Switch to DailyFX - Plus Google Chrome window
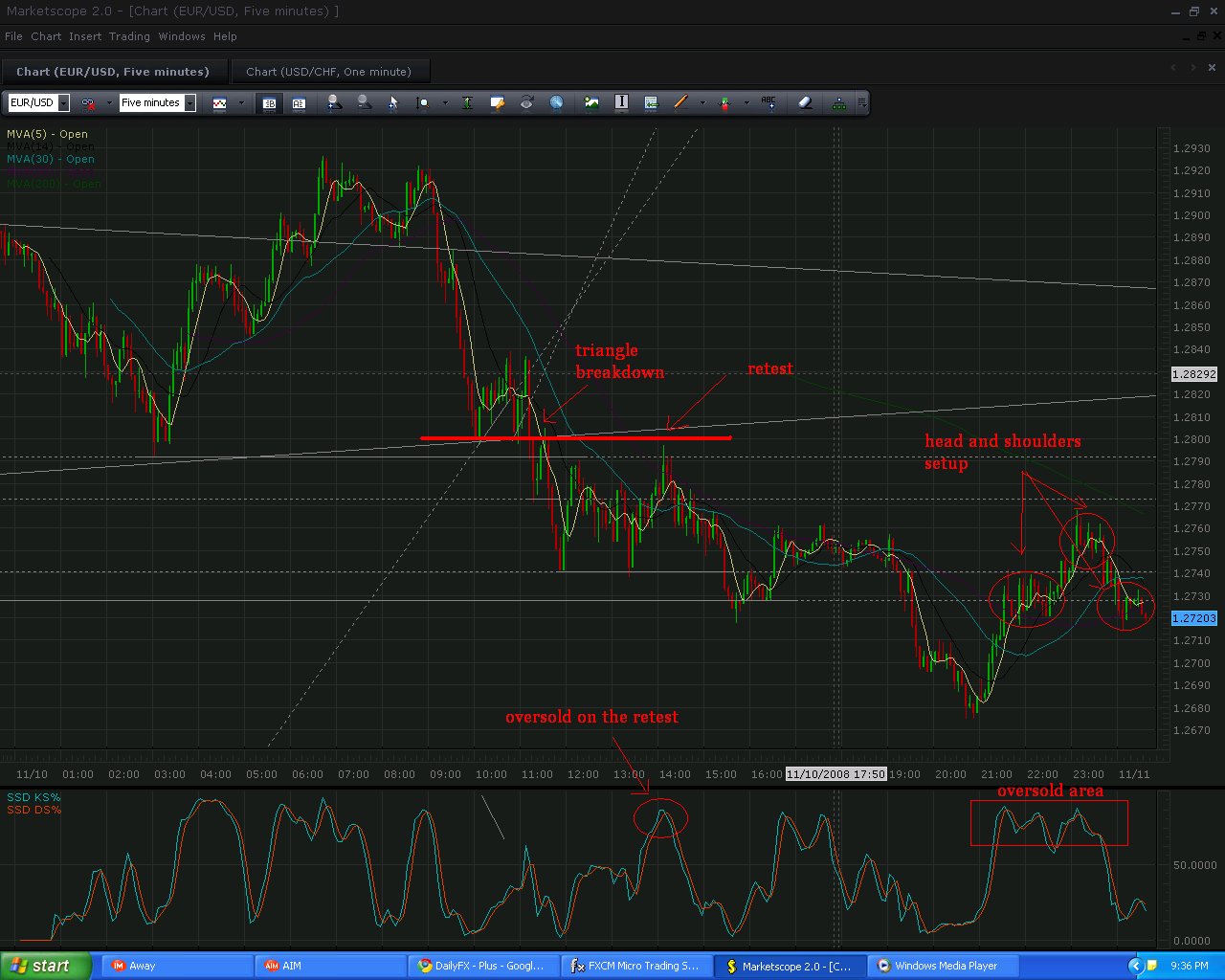 pos(483,966)
